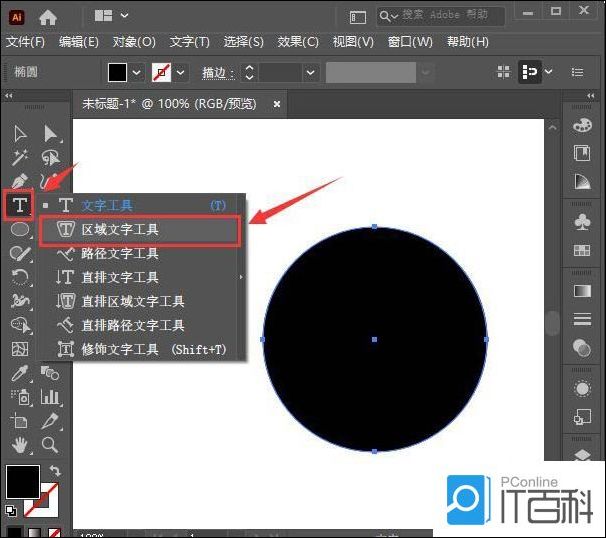Open the Color palette panel icon
Viewport: 606px width, 538px height.
pyautogui.click(x=582, y=126)
